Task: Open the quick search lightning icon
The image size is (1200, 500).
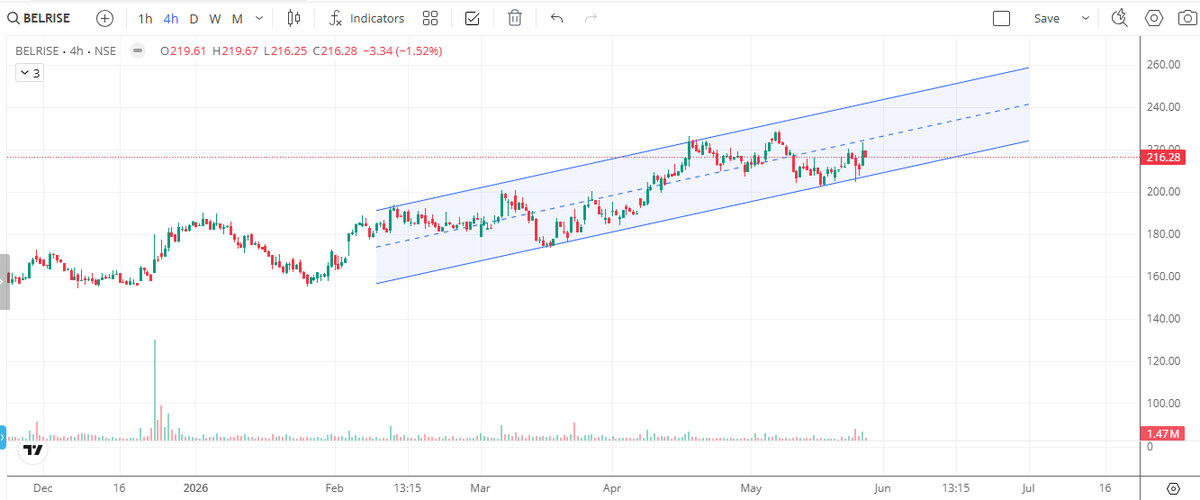Action: click(1119, 18)
